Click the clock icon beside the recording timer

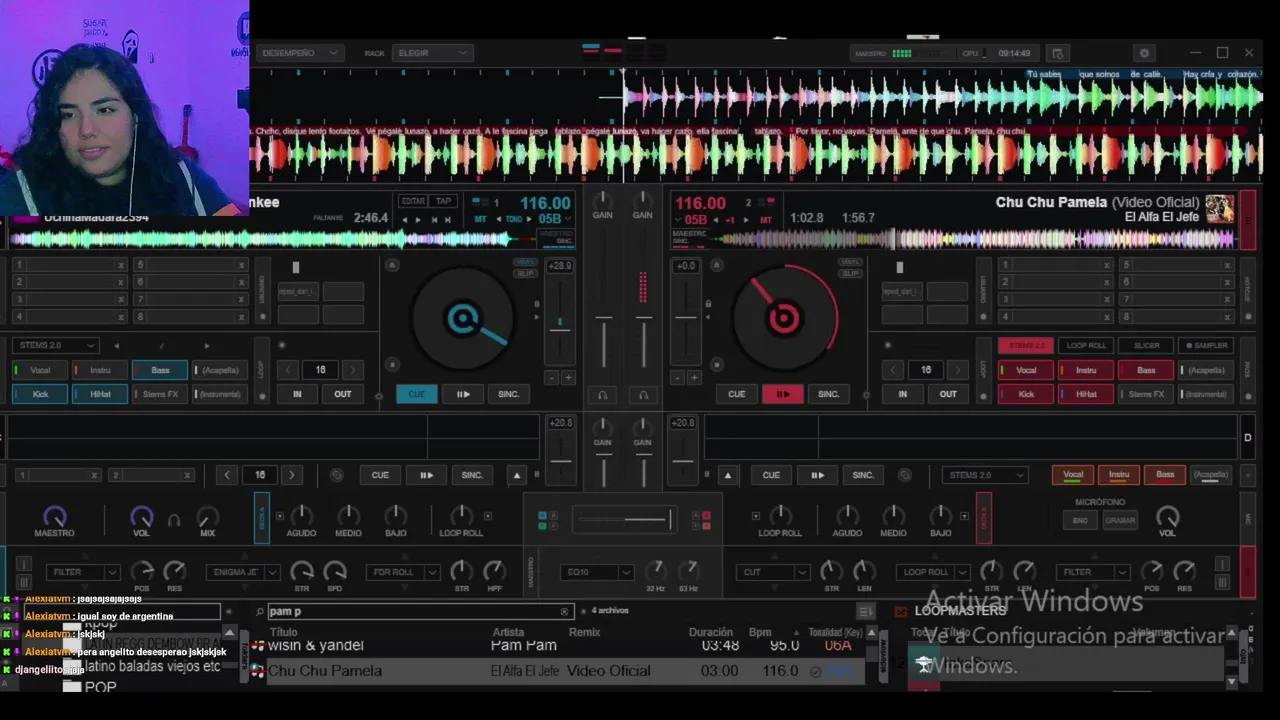(x=1058, y=53)
